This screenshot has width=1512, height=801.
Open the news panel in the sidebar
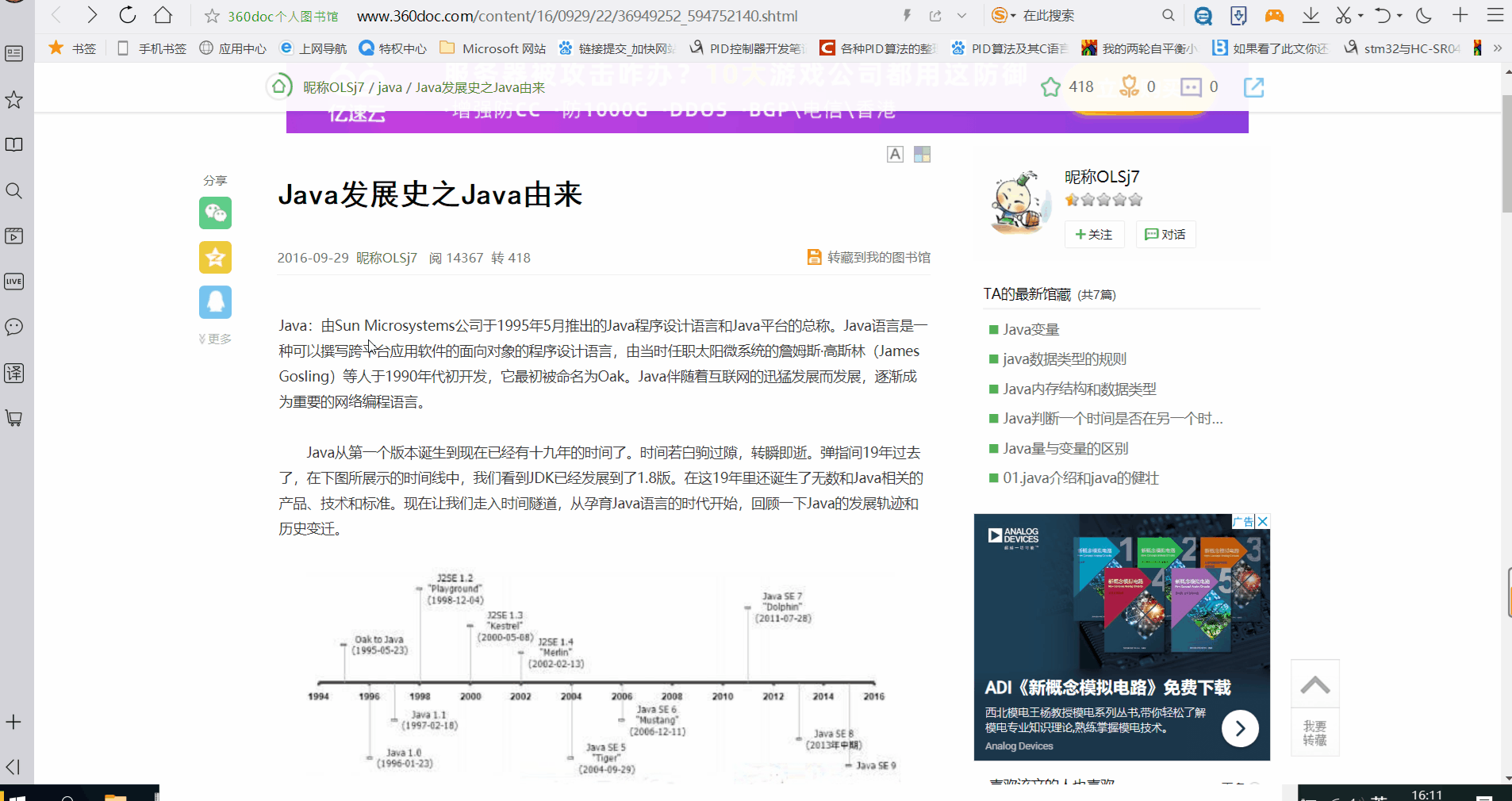pos(14,53)
